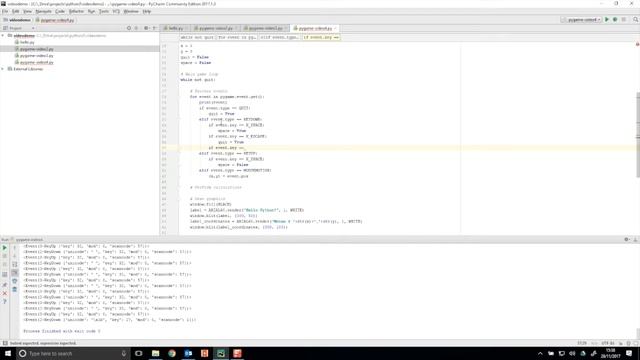Open Outlook from the taskbar
The height and width of the screenshot is (360, 640).
[188, 353]
